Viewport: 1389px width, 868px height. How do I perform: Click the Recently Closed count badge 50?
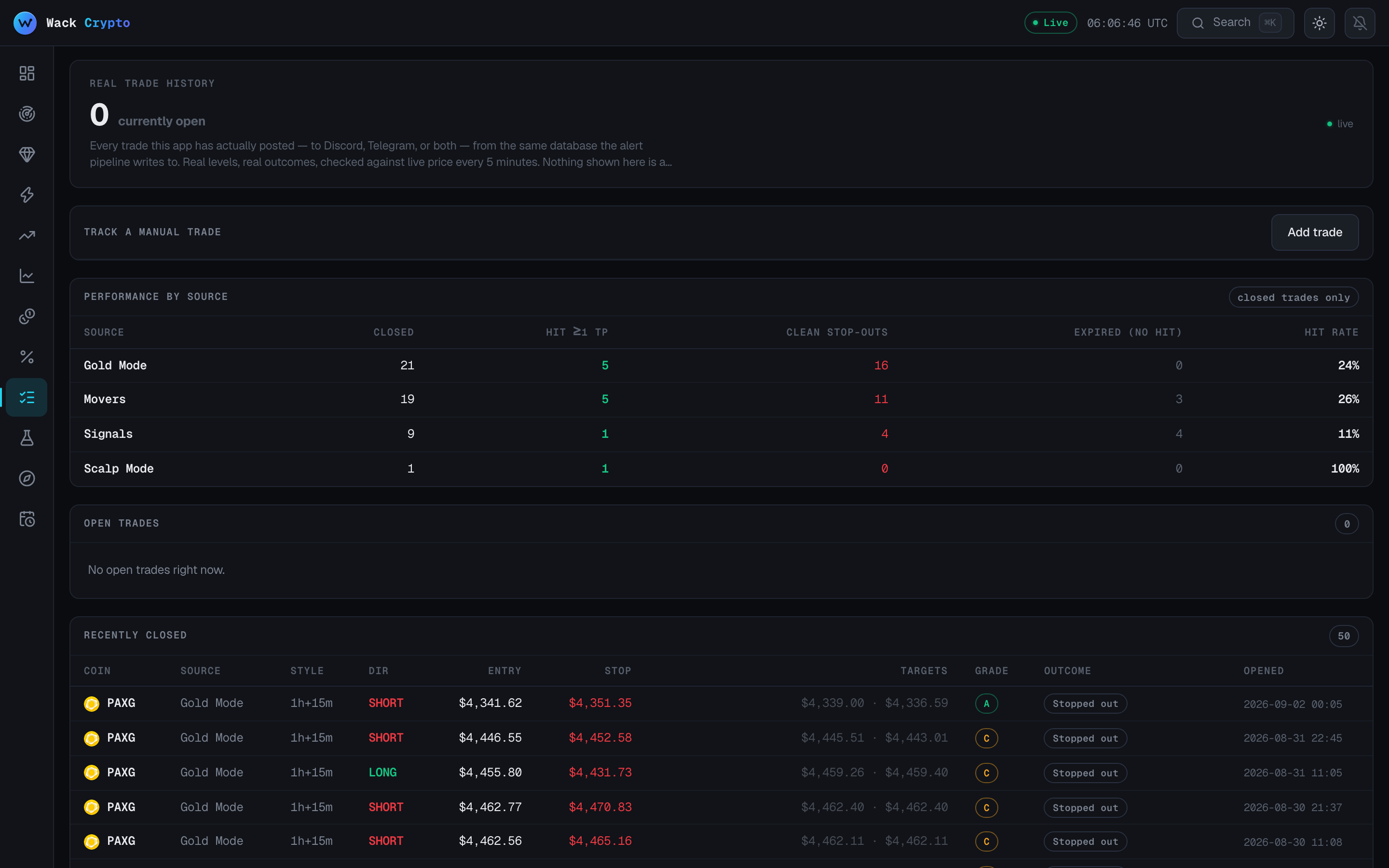(1344, 636)
